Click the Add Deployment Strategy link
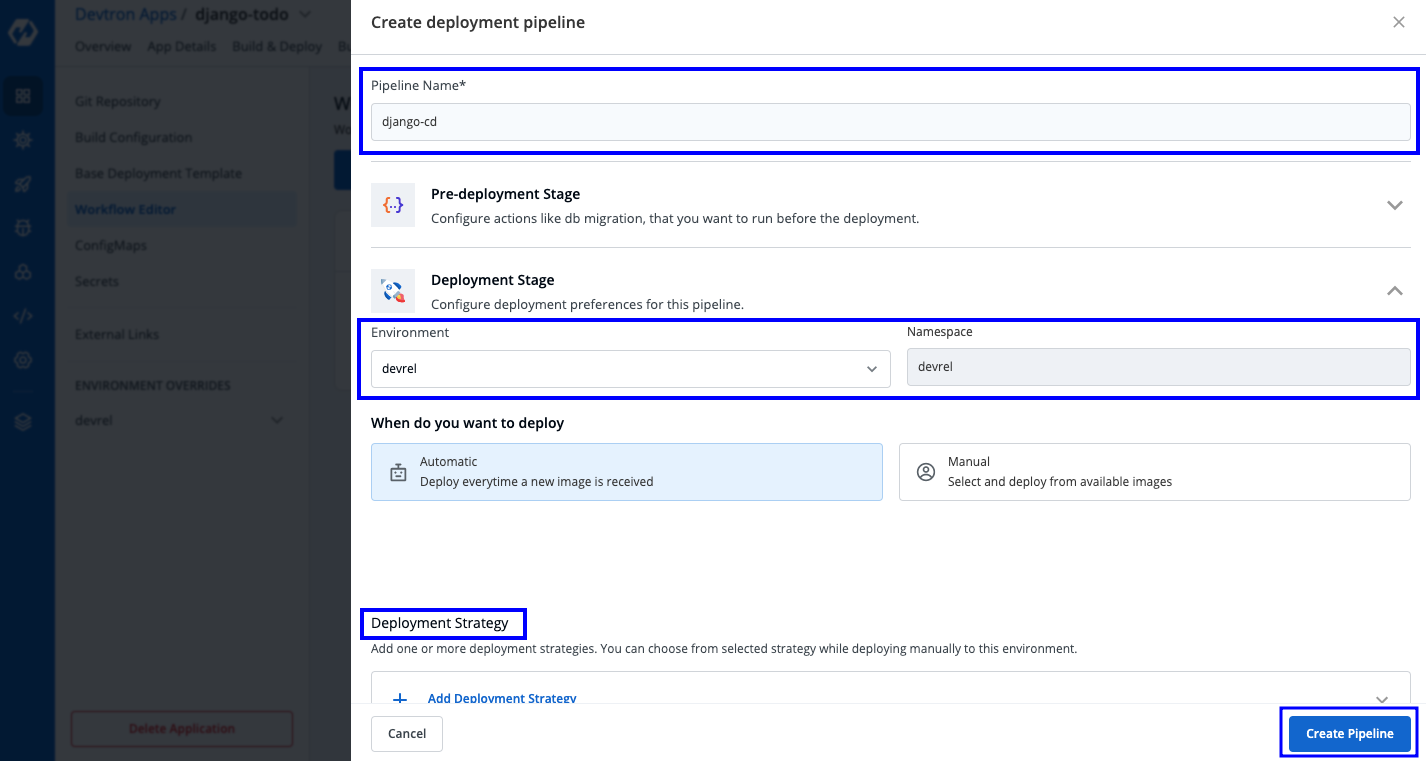 pos(502,698)
